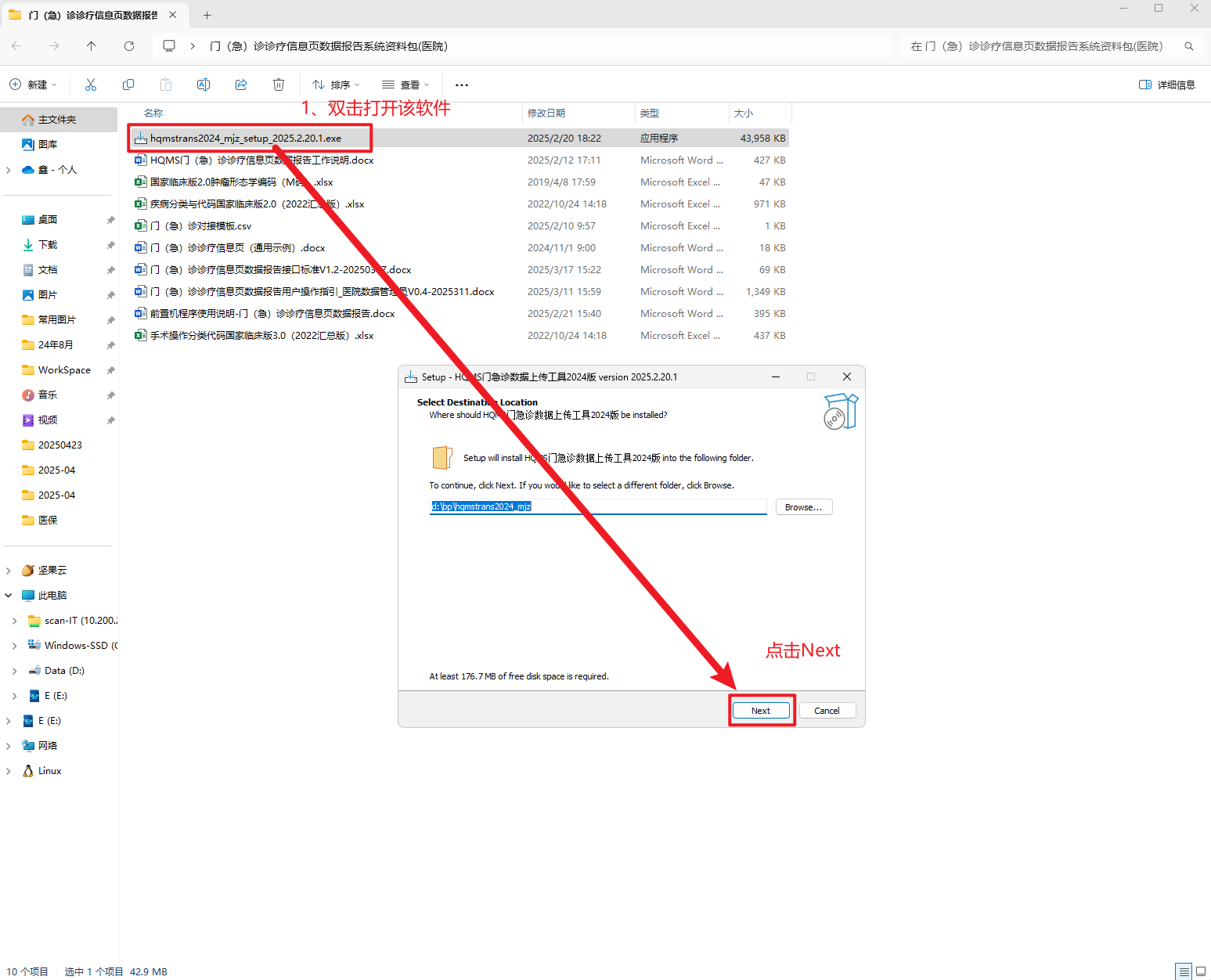This screenshot has width=1211, height=980.
Task: Toggle the details pane (详细信息)
Action: (1167, 85)
